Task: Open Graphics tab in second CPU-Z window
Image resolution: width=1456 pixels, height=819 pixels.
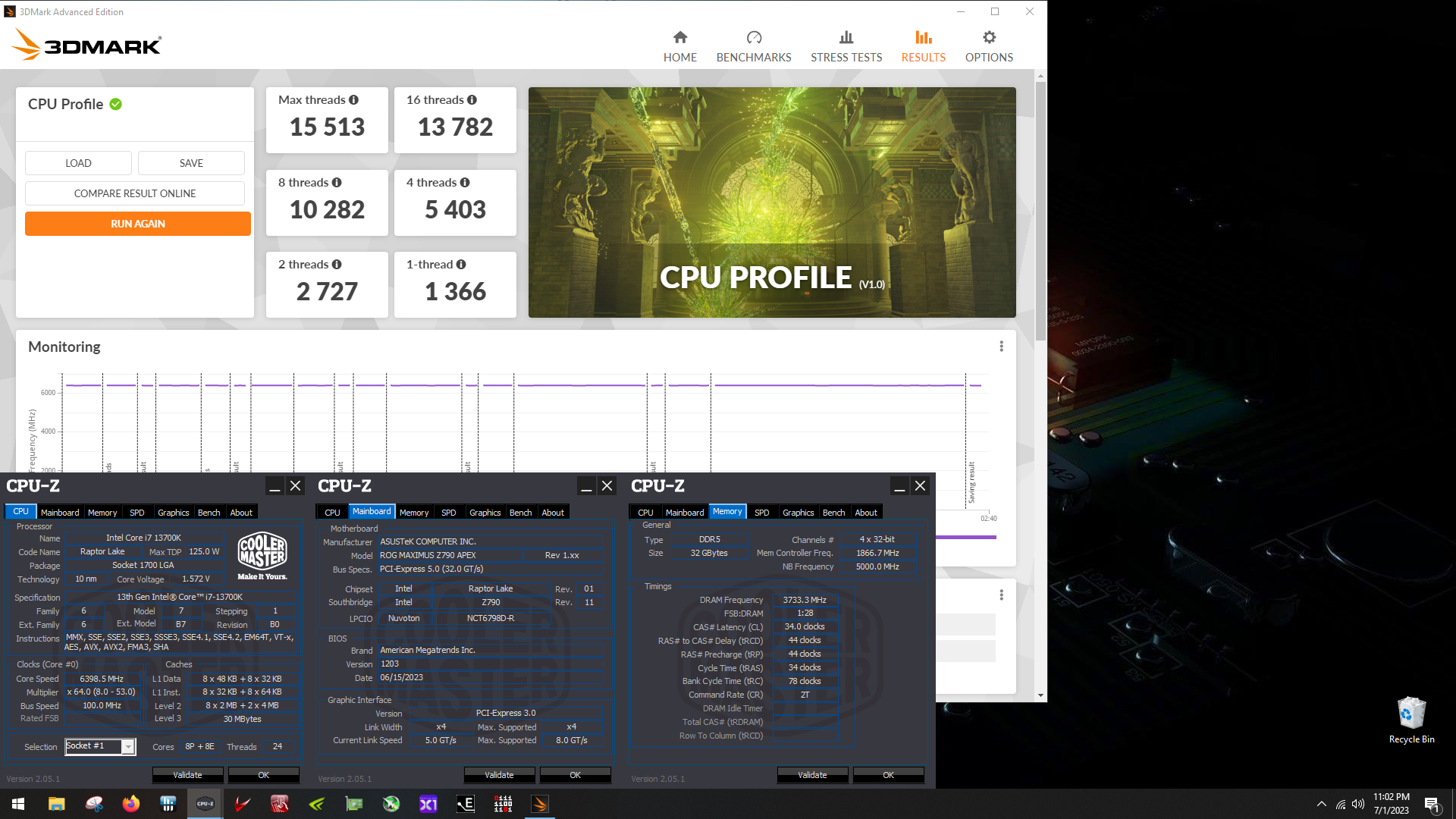Action: point(485,513)
